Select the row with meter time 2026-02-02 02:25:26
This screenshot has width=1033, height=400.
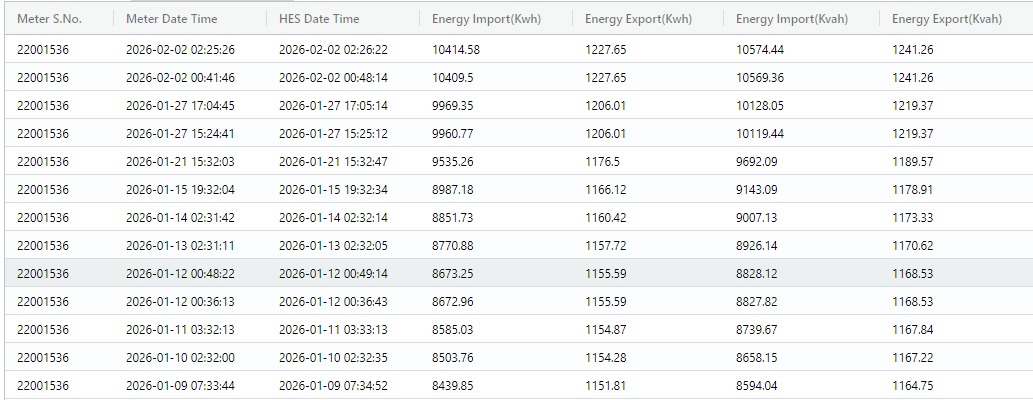180,50
